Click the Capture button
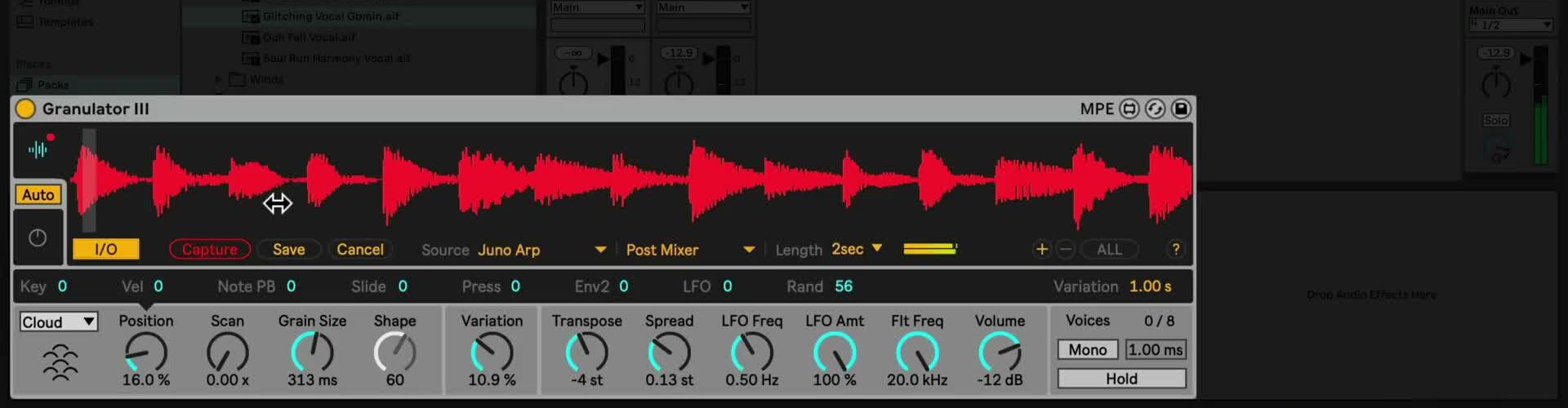 tap(209, 250)
